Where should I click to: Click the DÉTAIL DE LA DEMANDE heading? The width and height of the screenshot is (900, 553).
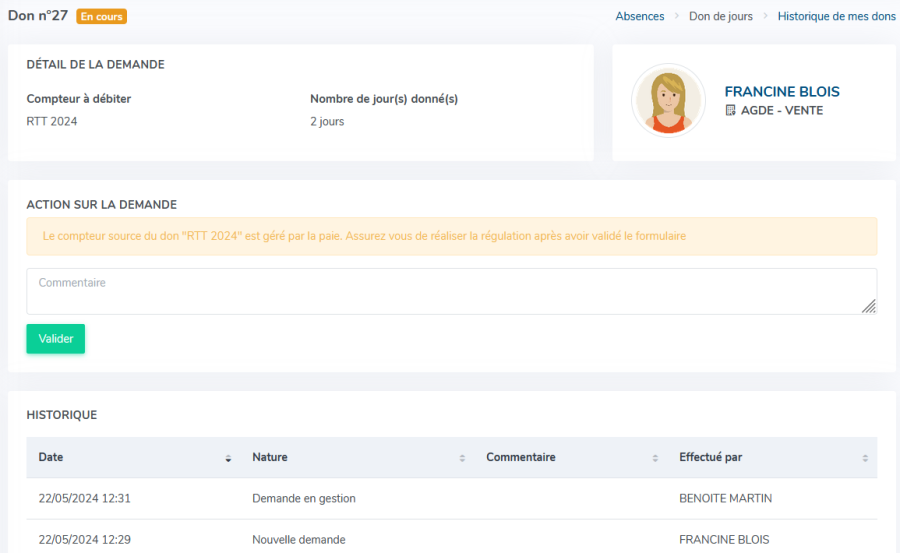click(95, 64)
